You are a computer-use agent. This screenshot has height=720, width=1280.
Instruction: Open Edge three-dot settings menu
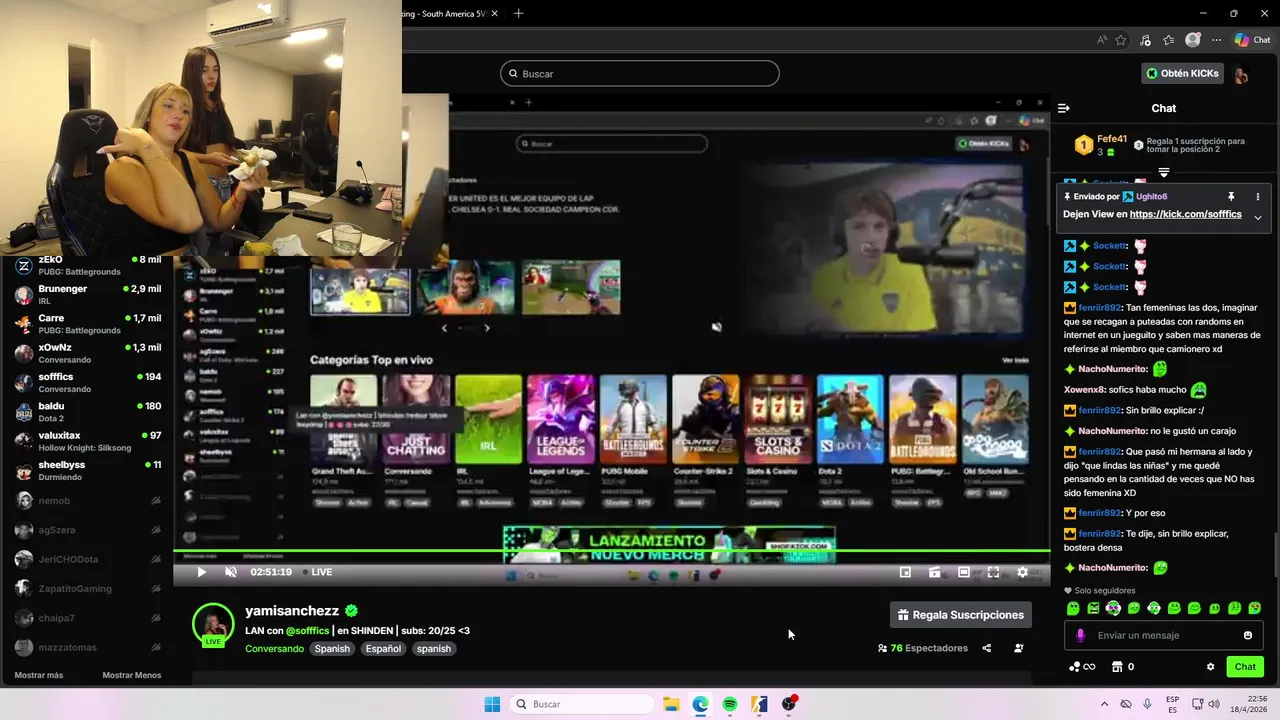1216,40
